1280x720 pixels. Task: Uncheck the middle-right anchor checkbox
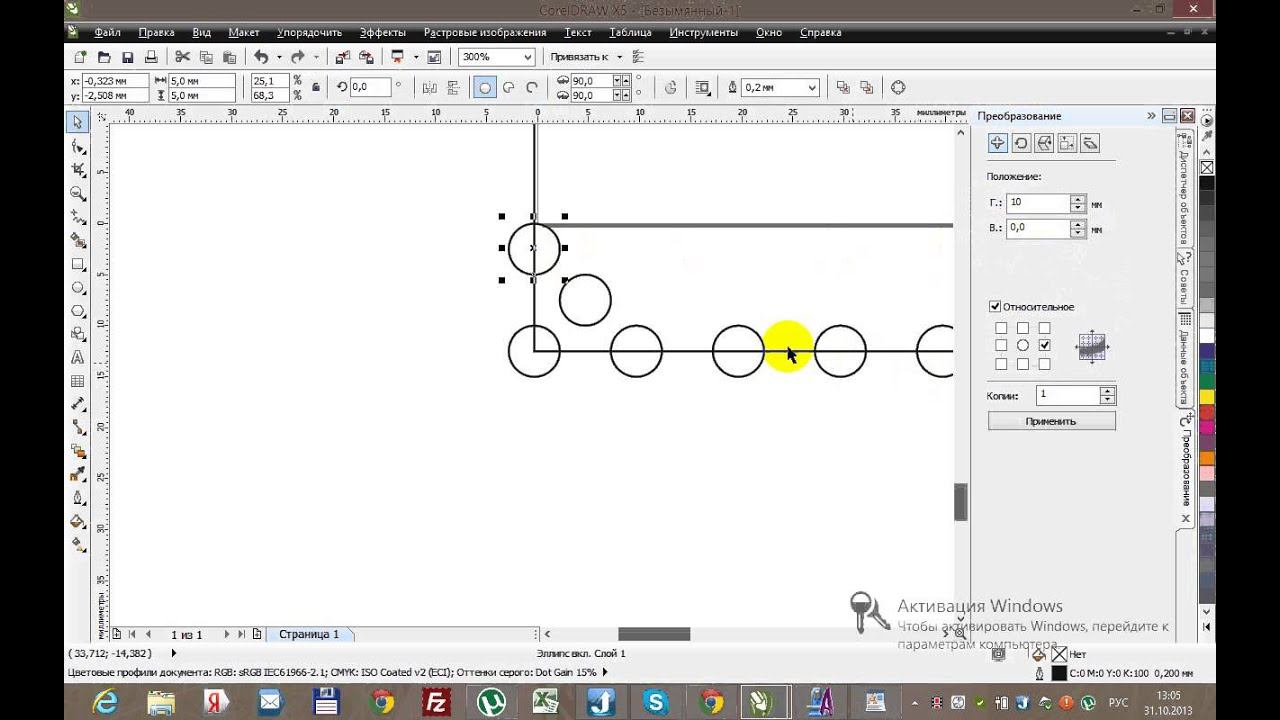click(x=1044, y=346)
